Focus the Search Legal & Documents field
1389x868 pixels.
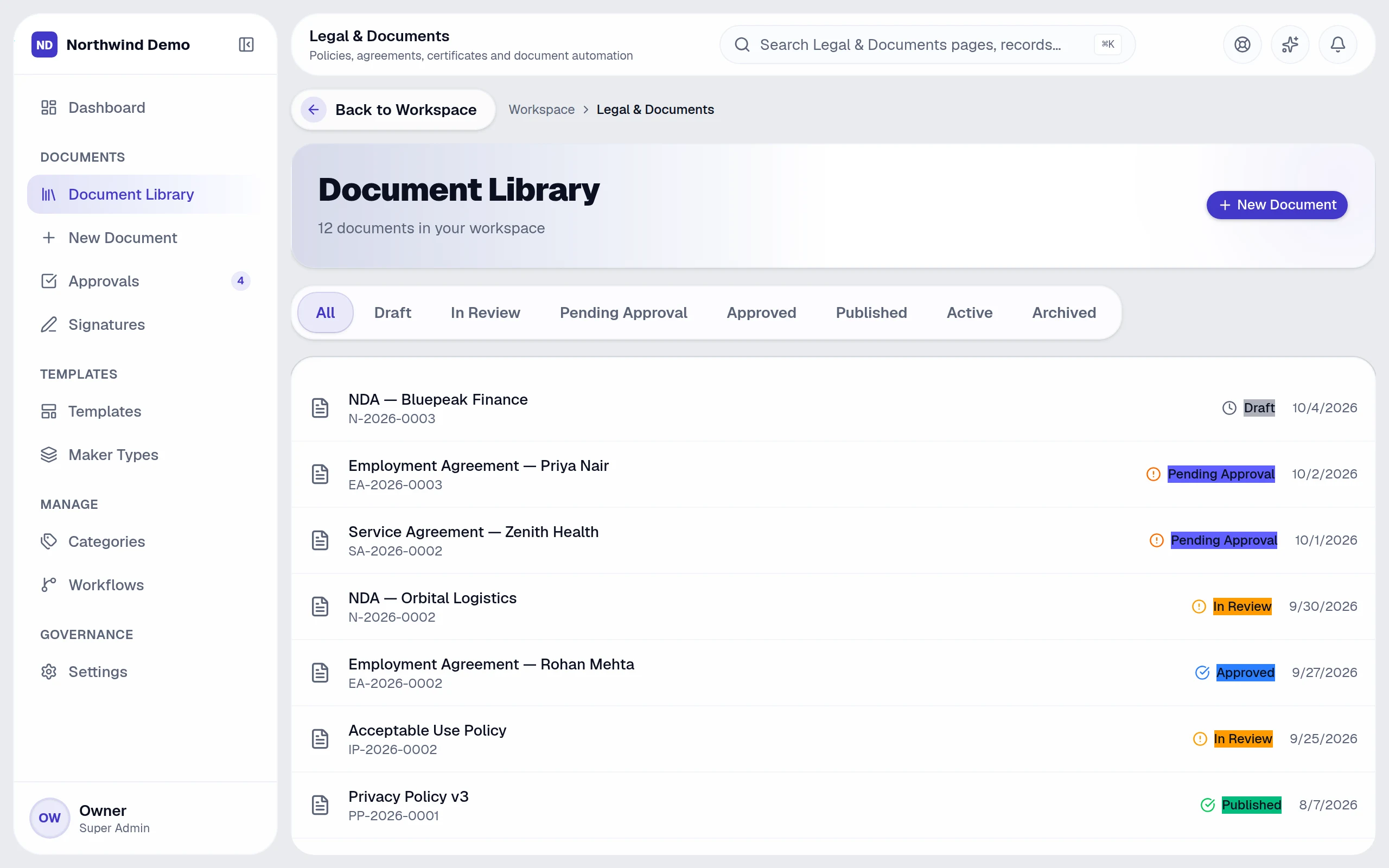pos(927,45)
